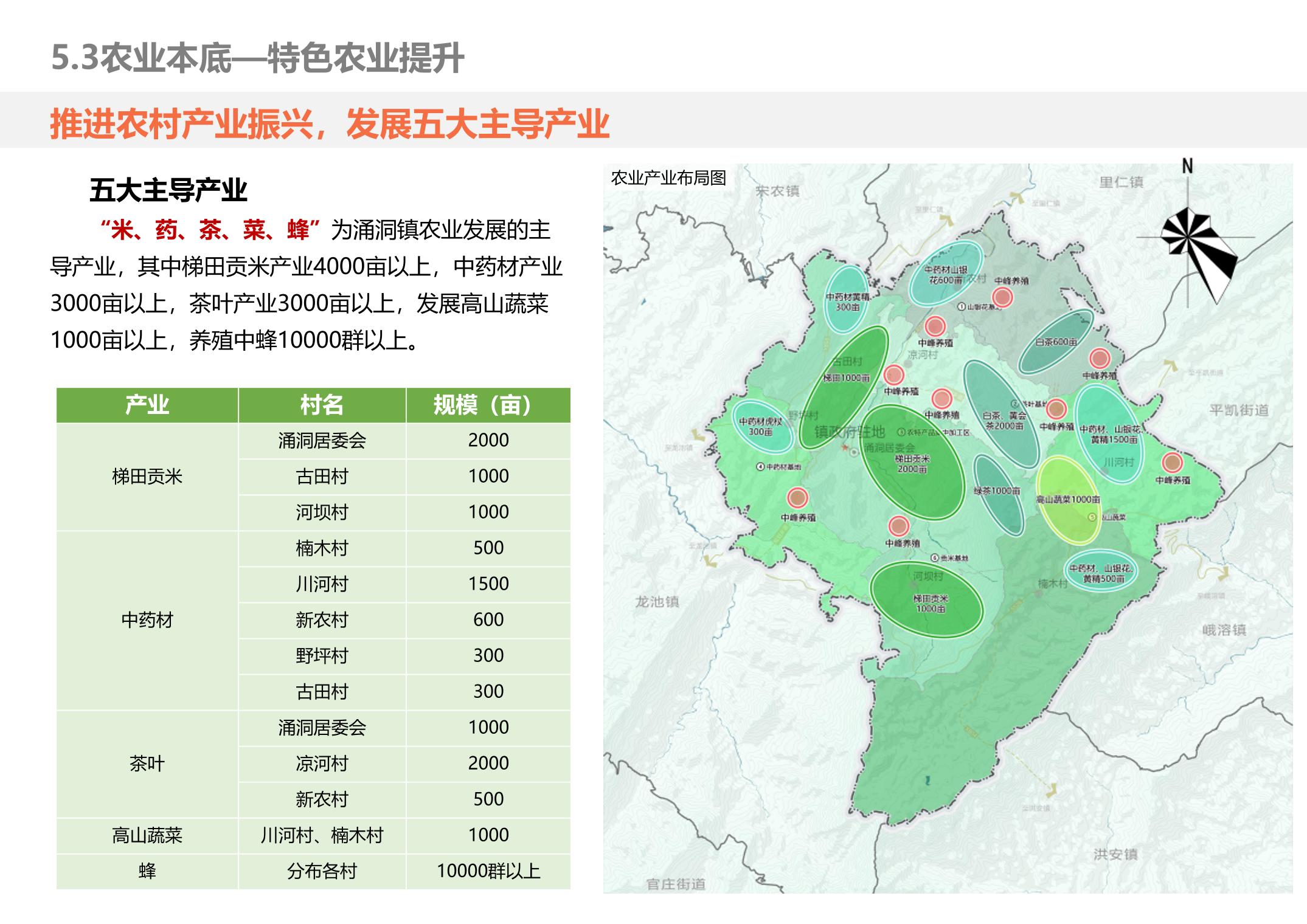Click the 龙池镇 neighboring town label
The image size is (1307, 924).
[657, 602]
